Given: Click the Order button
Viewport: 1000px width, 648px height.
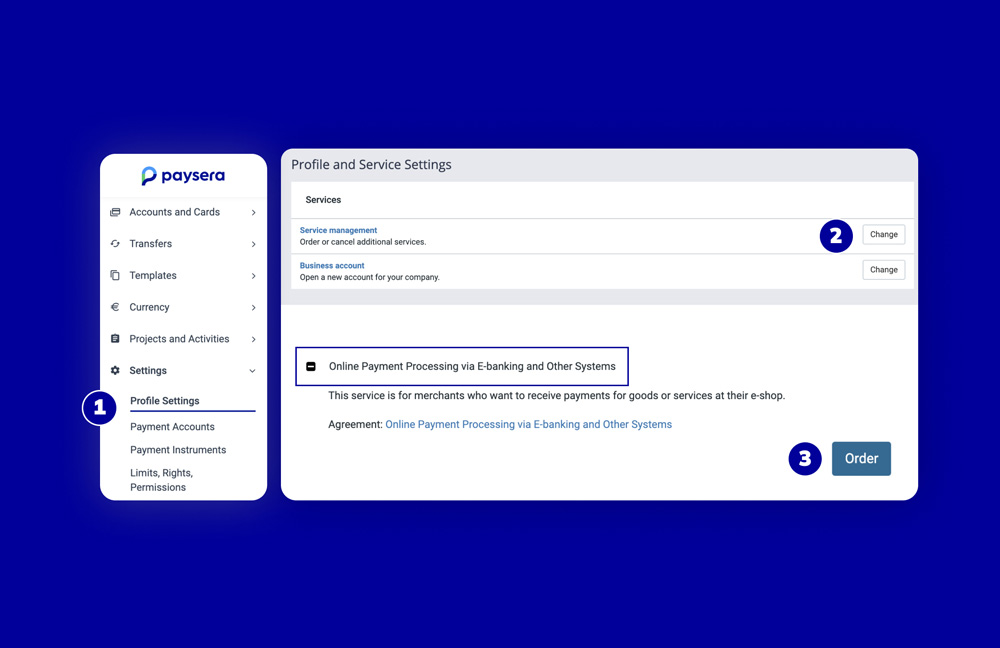Looking at the screenshot, I should coord(861,458).
